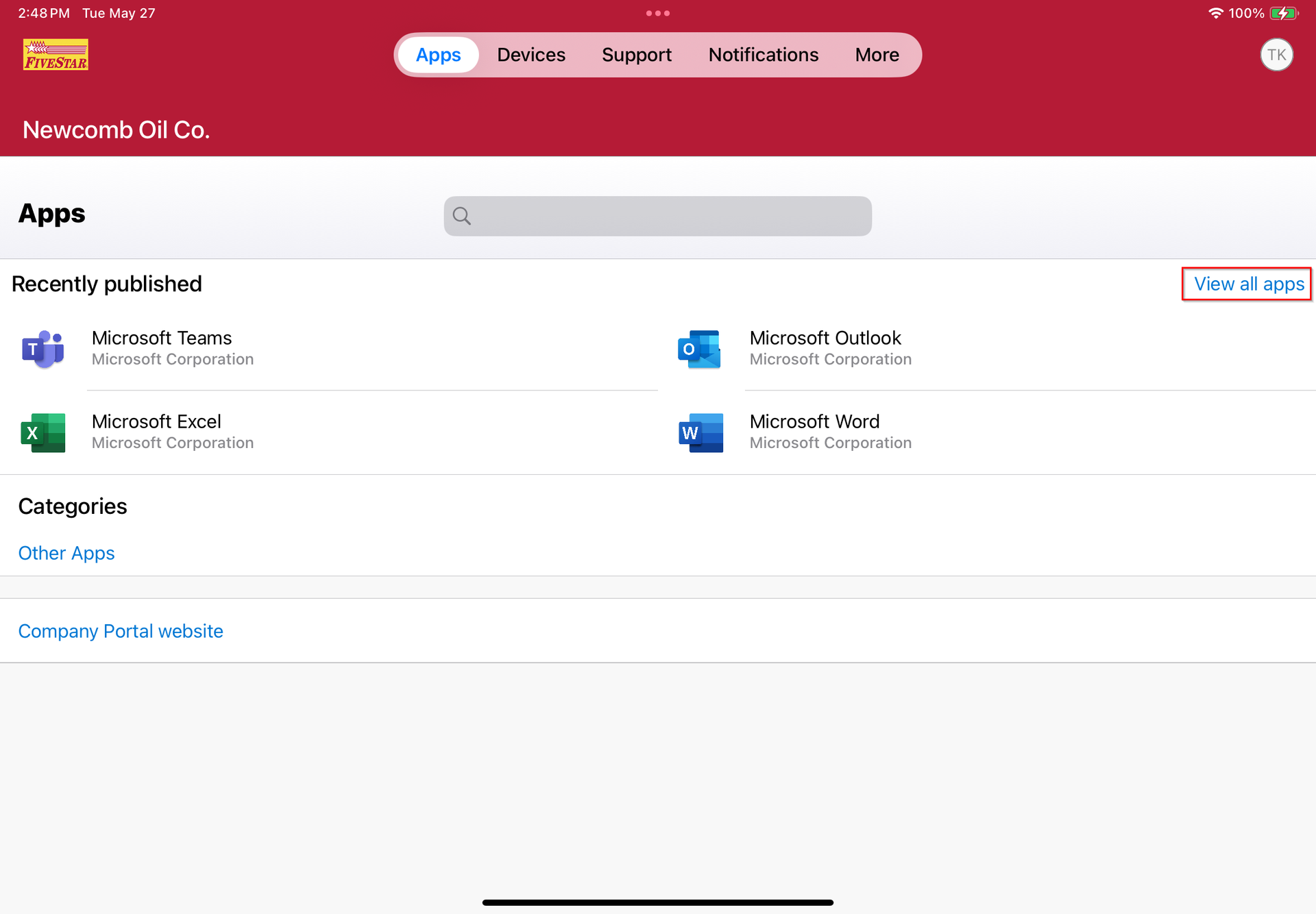Open the More tab

point(877,55)
